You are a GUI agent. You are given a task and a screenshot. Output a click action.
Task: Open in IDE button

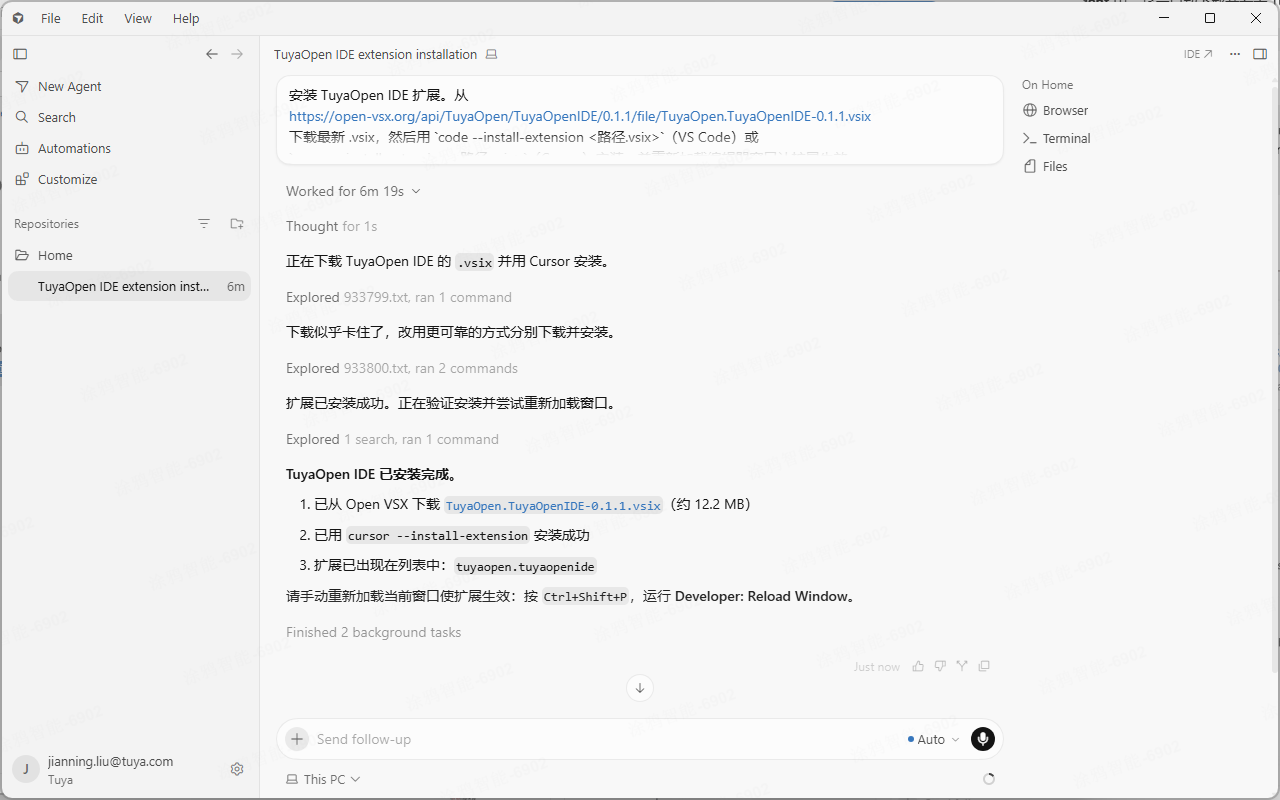(1198, 54)
